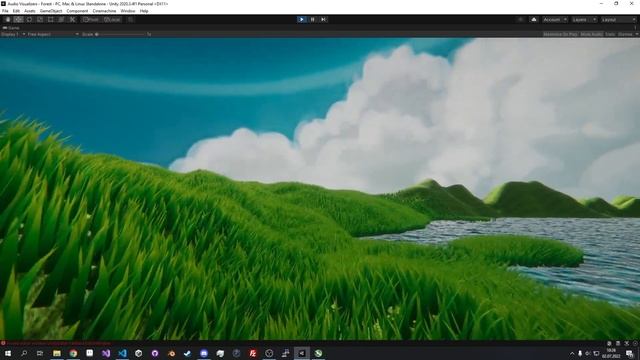Click the red console error message
Viewport: 640px width, 360px height.
coord(58,343)
